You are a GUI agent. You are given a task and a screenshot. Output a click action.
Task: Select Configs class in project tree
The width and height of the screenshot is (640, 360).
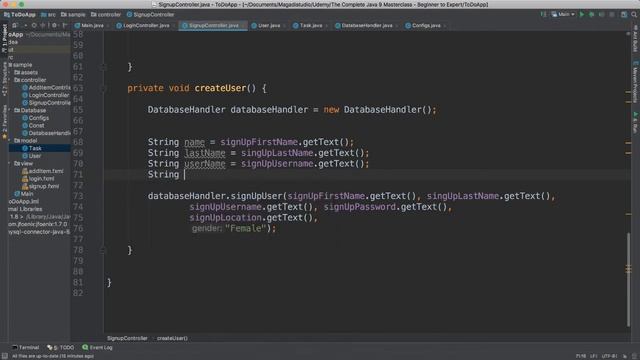tap(36, 118)
